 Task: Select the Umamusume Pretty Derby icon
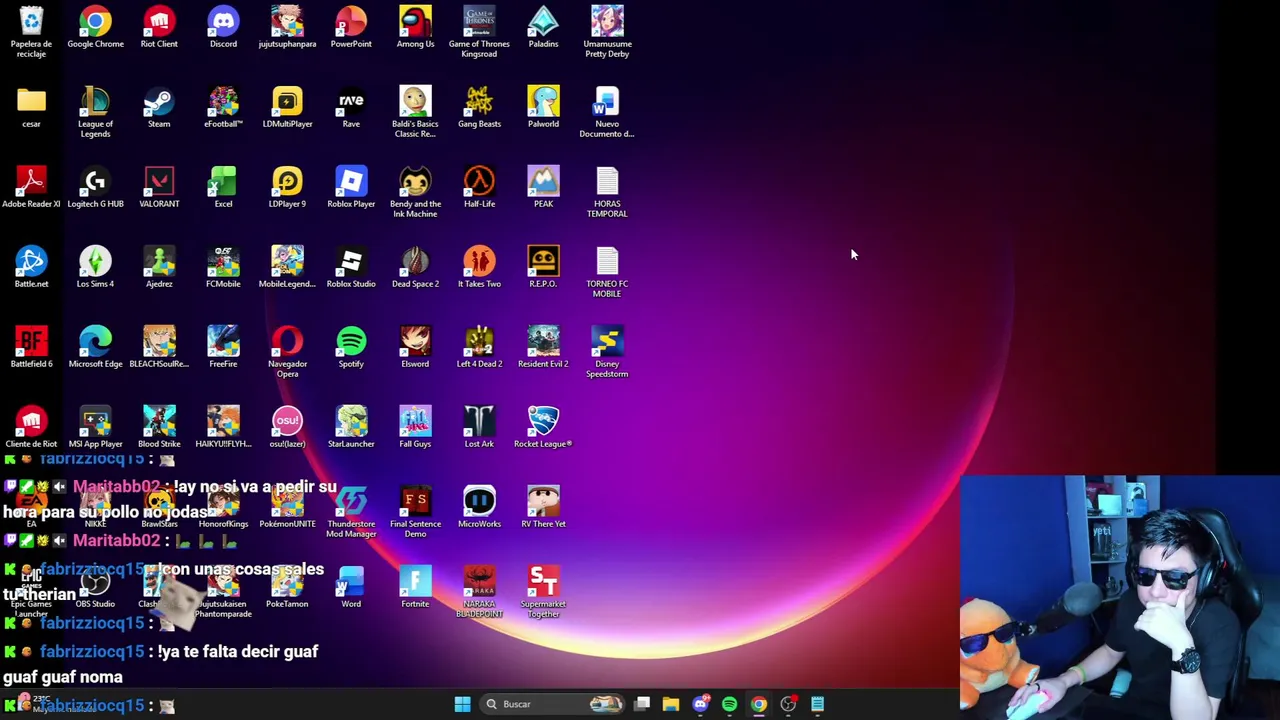click(x=607, y=32)
